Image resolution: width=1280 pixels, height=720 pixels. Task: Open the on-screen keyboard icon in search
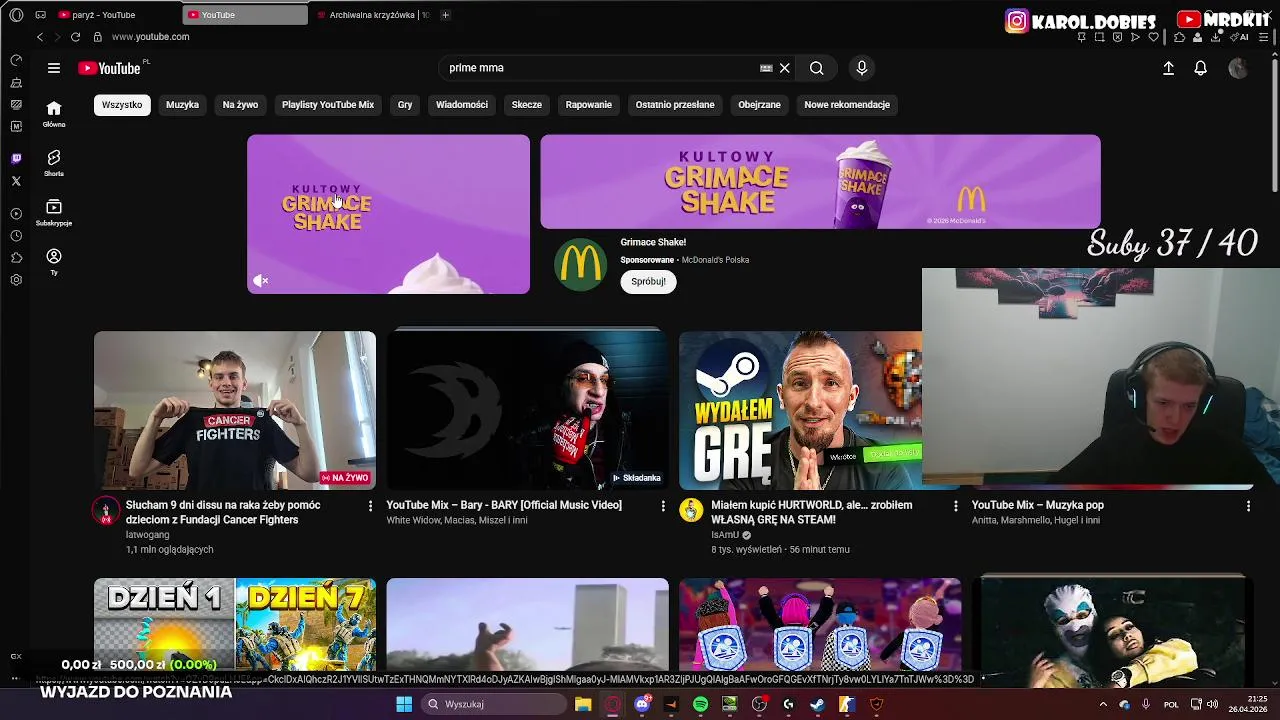766,68
